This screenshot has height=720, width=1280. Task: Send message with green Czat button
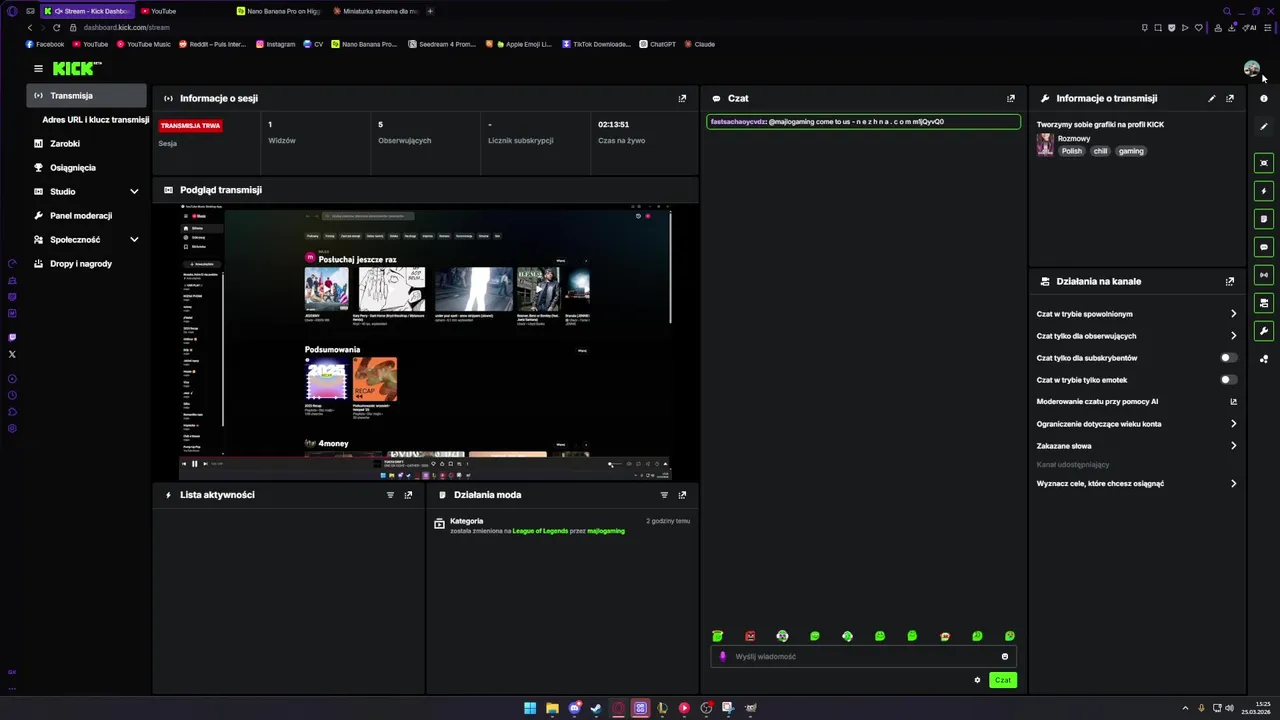[1003, 680]
